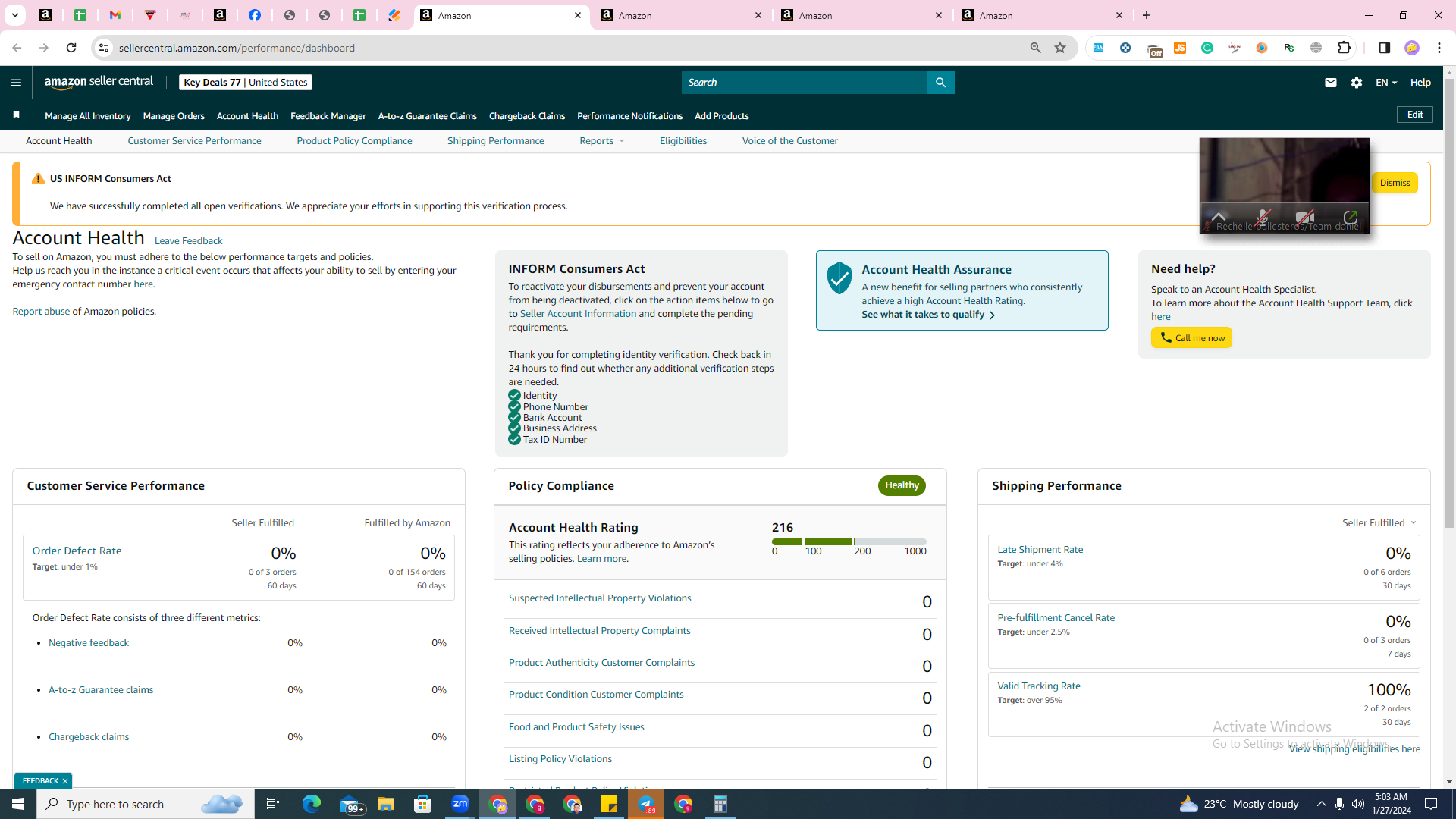Screen dimensions: 1456x819
Task: Open the Windows Start menu
Action: tap(18, 804)
